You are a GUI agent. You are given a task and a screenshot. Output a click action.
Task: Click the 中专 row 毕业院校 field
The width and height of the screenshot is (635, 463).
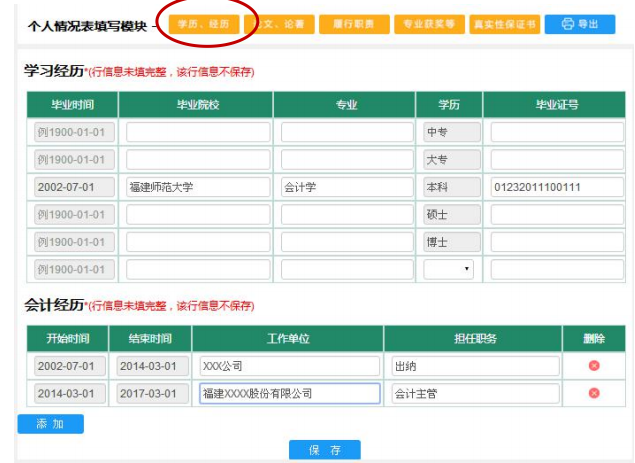pyautogui.click(x=198, y=132)
